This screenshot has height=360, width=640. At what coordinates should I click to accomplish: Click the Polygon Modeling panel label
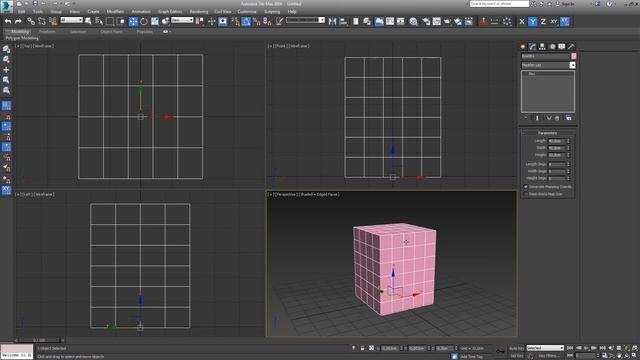click(22, 38)
